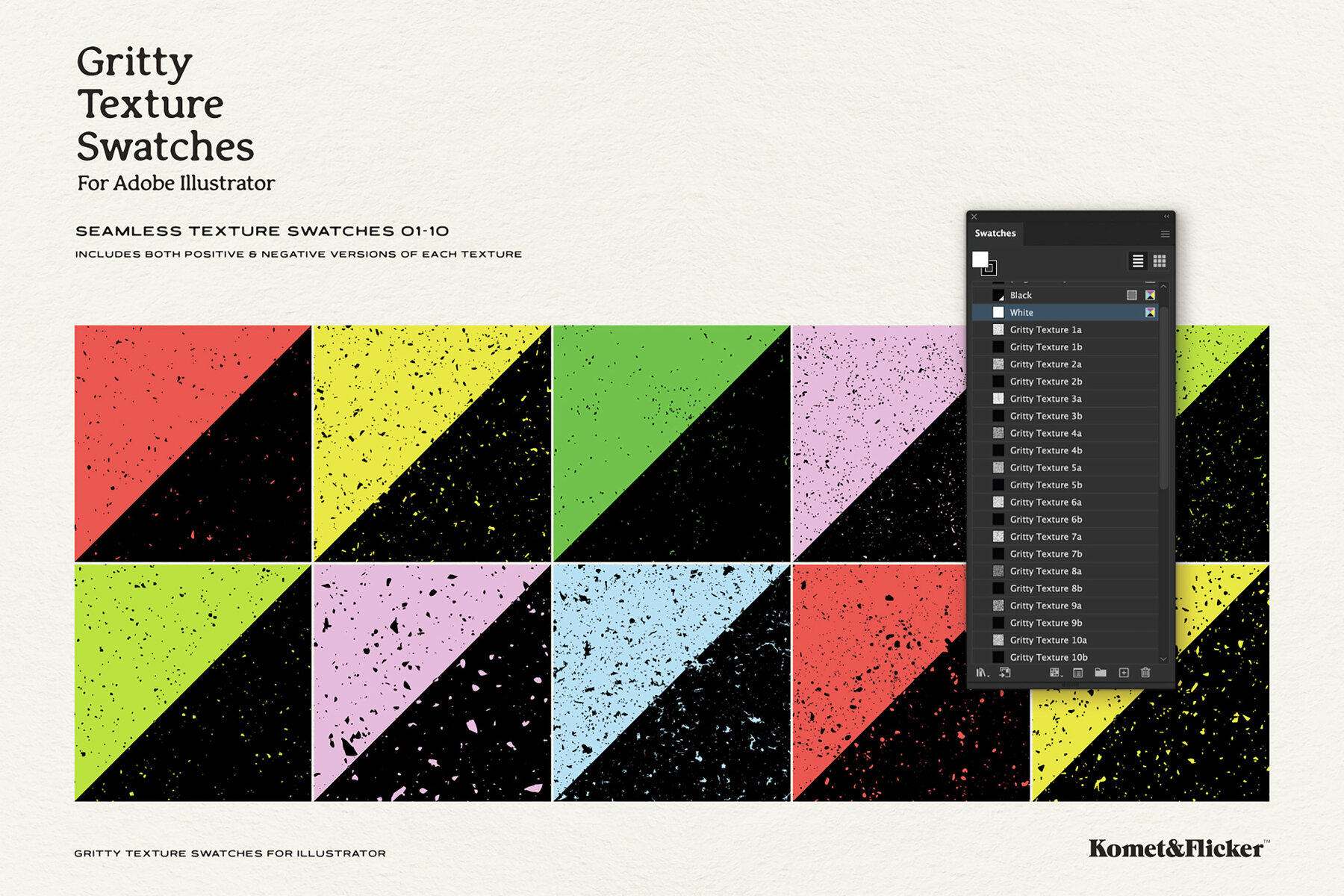Toggle the dashed-border option beside the Black swatch
Screen dimensions: 1344x896
(1132, 295)
